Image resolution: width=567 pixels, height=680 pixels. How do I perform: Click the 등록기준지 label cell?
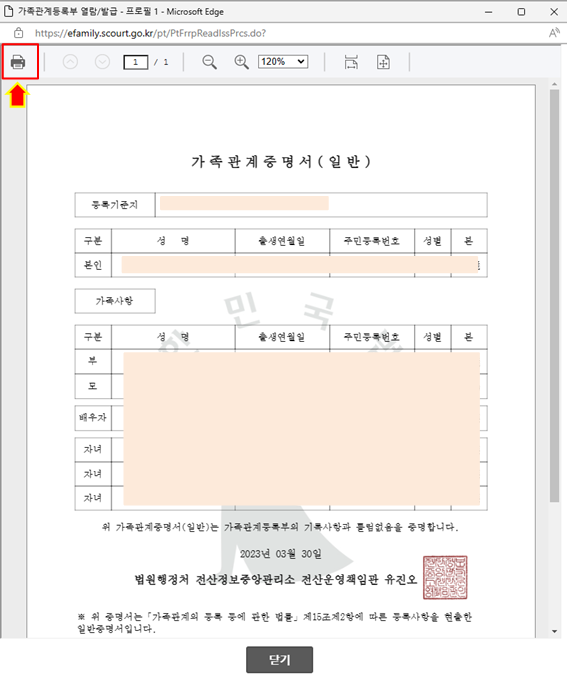(x=115, y=205)
